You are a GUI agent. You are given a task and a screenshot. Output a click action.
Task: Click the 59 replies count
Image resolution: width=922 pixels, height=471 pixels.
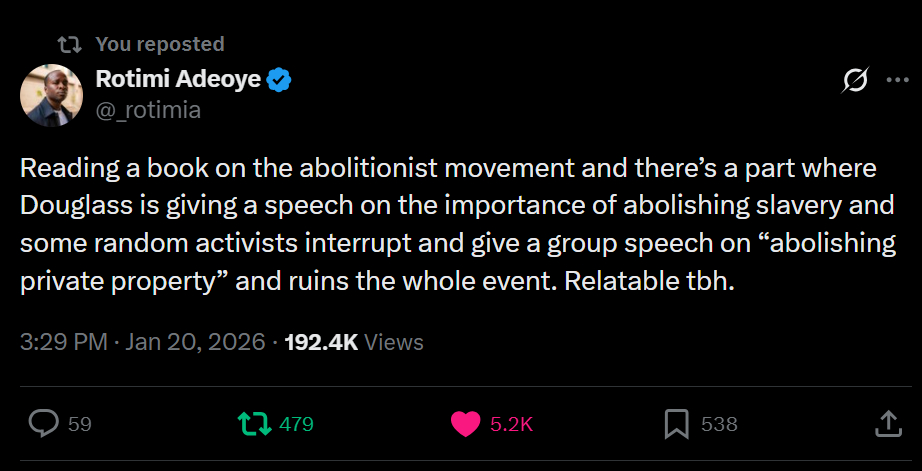(x=80, y=424)
